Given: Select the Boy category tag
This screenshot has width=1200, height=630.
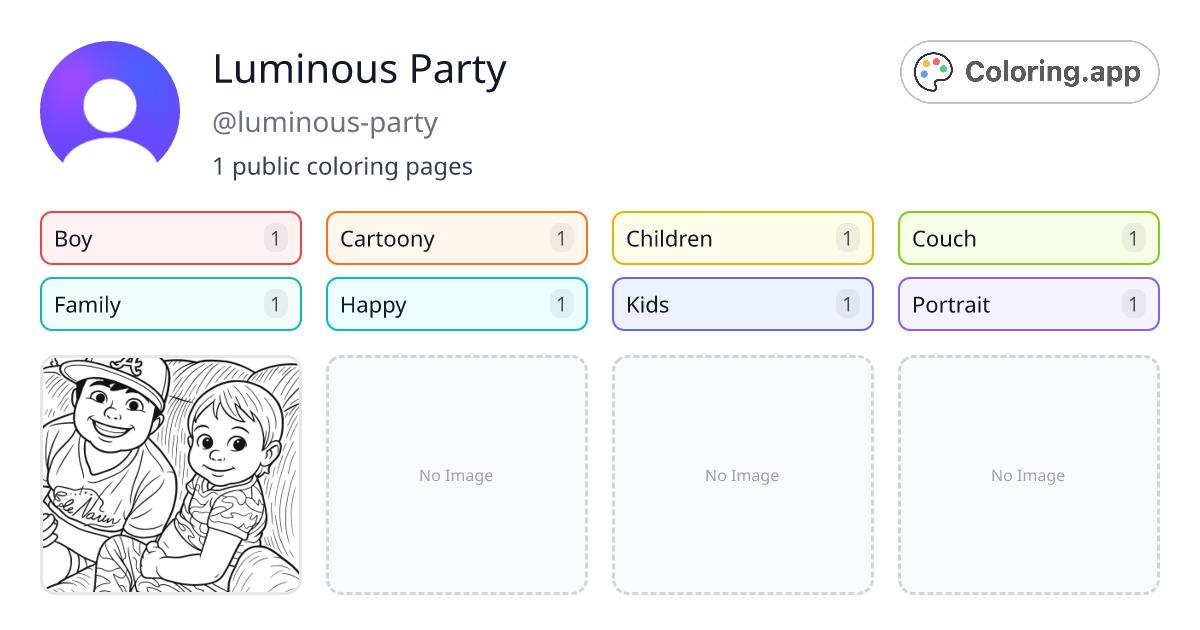Looking at the screenshot, I should click(x=170, y=238).
